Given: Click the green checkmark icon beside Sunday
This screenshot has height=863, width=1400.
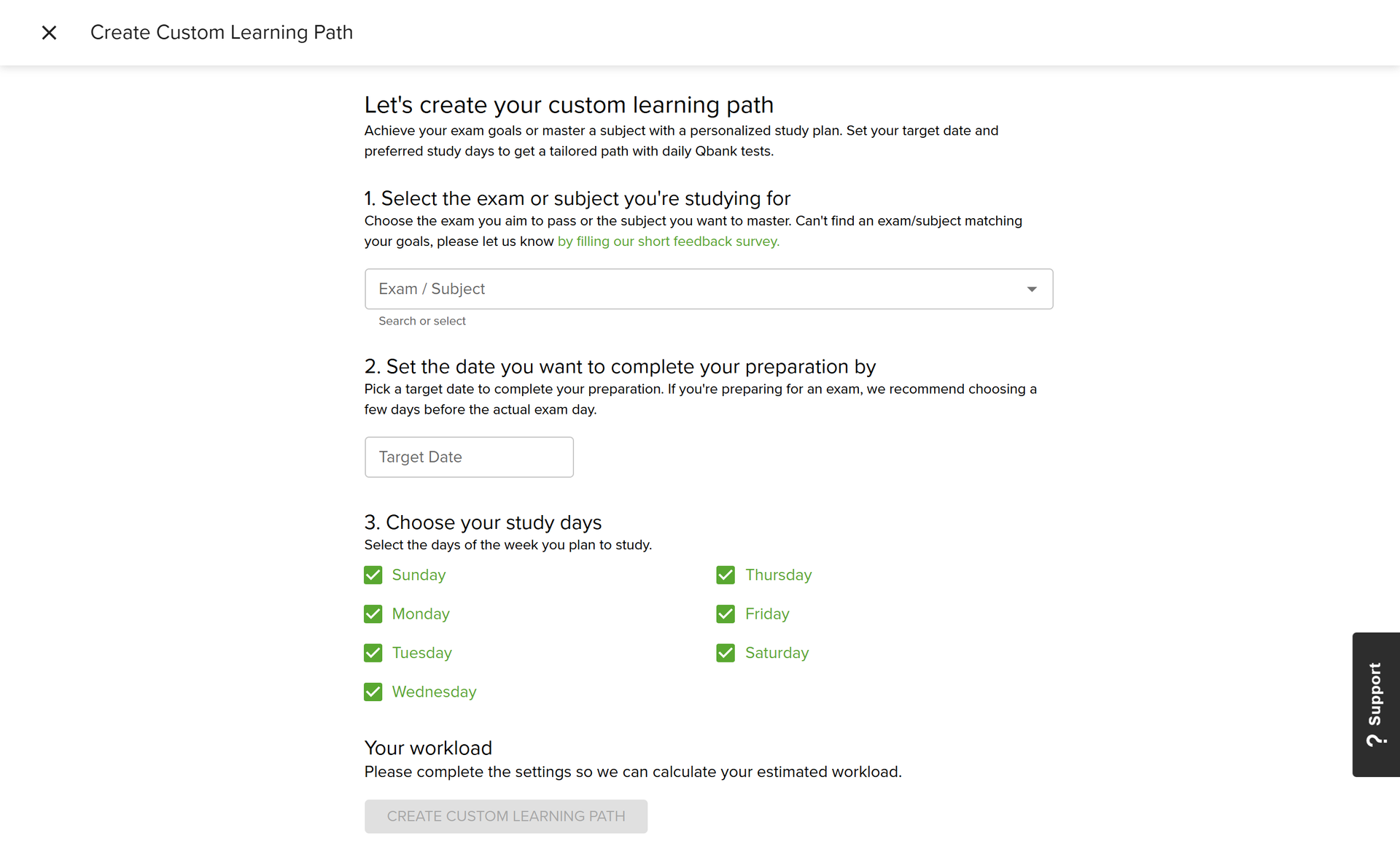Looking at the screenshot, I should (x=373, y=575).
